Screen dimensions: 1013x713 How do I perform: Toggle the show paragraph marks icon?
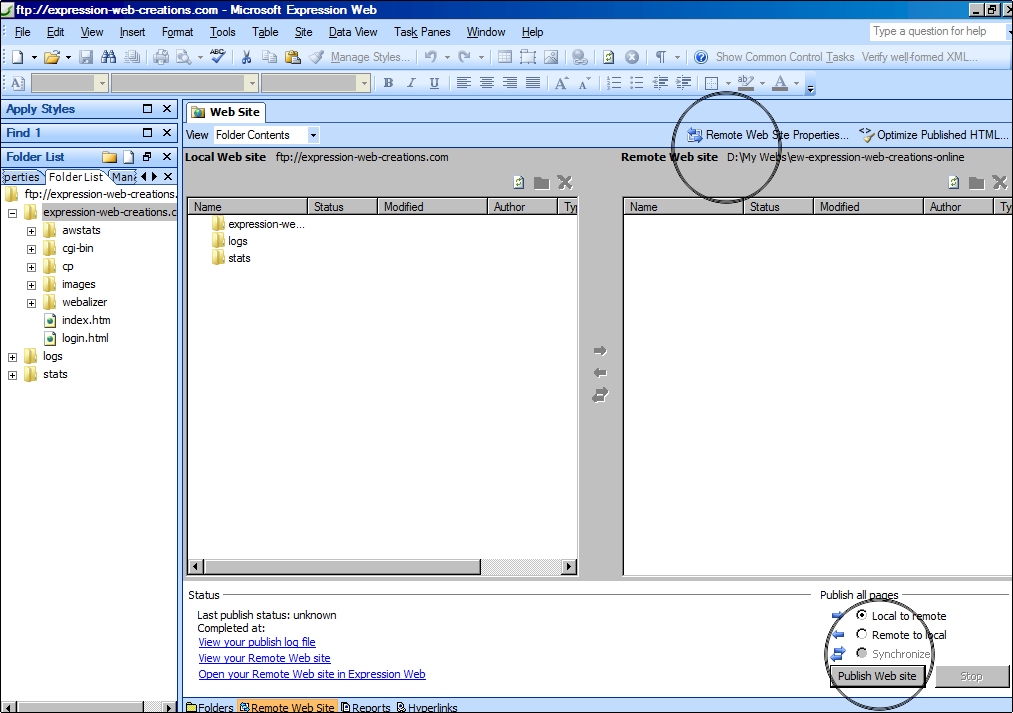click(660, 57)
